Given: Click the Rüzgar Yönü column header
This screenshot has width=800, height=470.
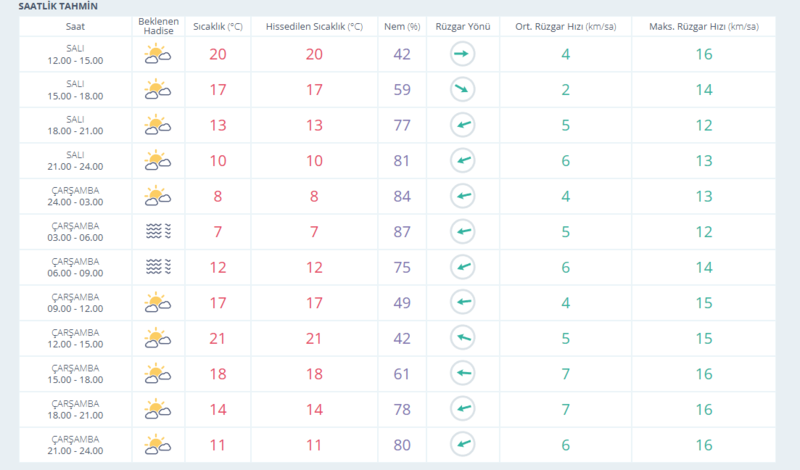Looking at the screenshot, I should pyautogui.click(x=461, y=25).
